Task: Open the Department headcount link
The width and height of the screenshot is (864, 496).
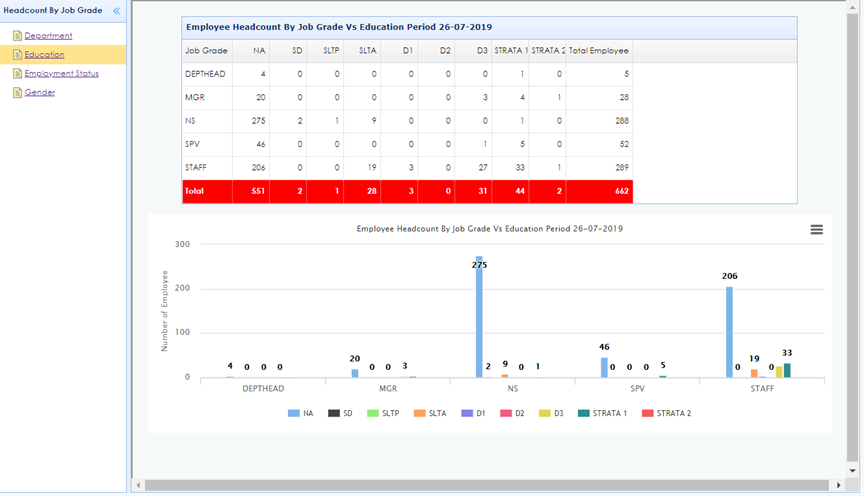Action: (48, 36)
